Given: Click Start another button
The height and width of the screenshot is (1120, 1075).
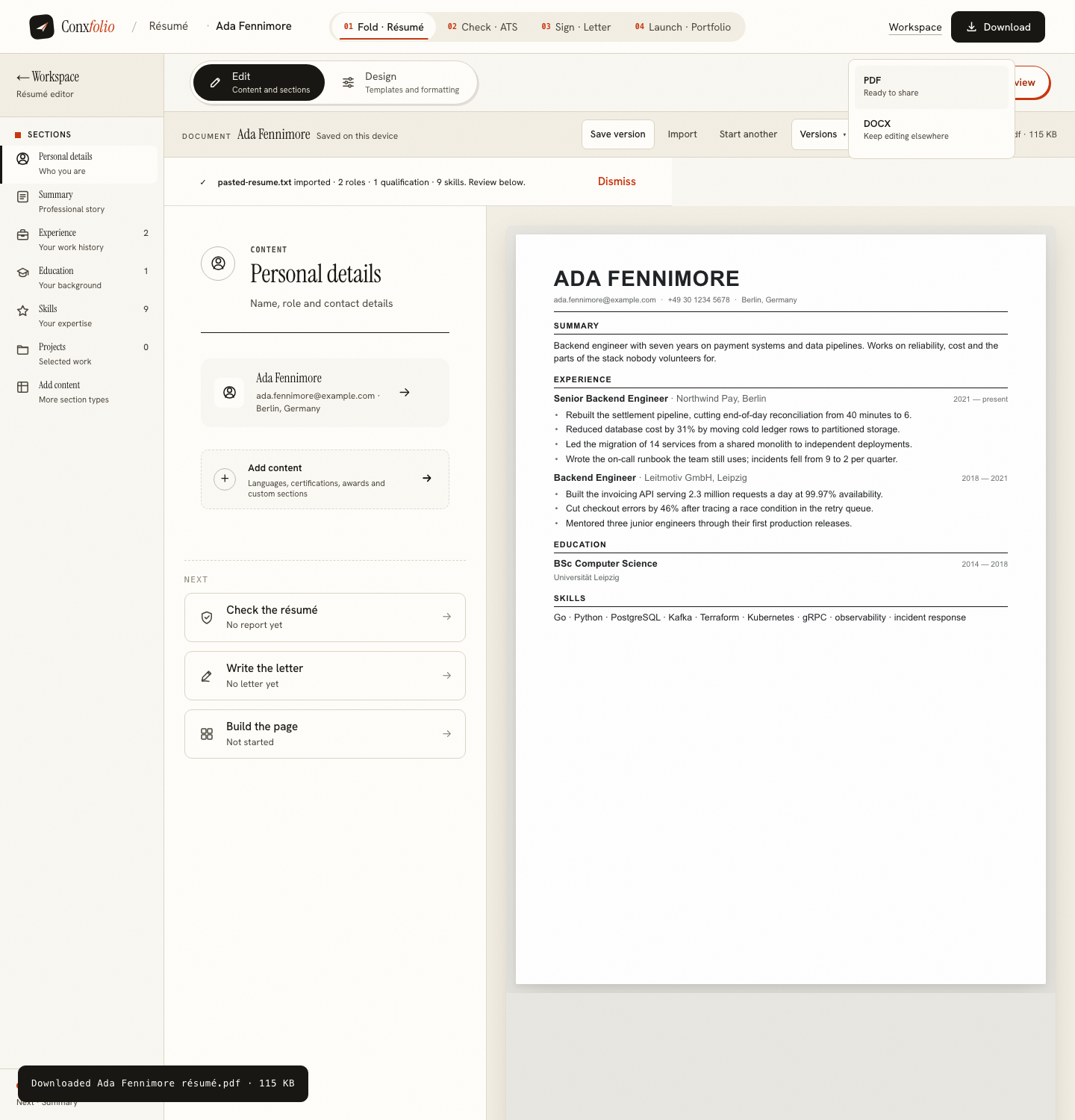Looking at the screenshot, I should (748, 134).
